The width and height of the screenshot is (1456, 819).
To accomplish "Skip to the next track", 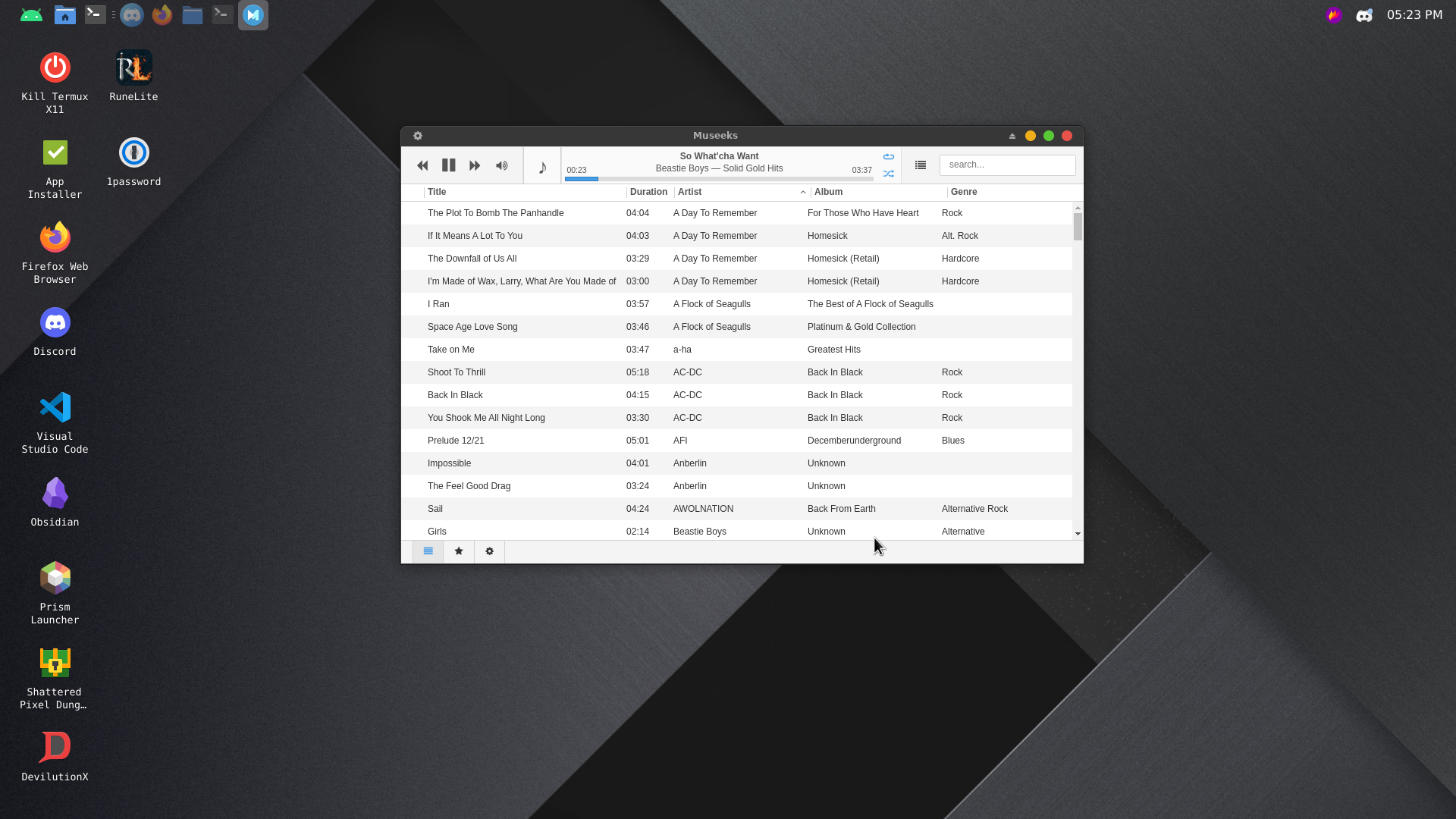I will (x=474, y=165).
